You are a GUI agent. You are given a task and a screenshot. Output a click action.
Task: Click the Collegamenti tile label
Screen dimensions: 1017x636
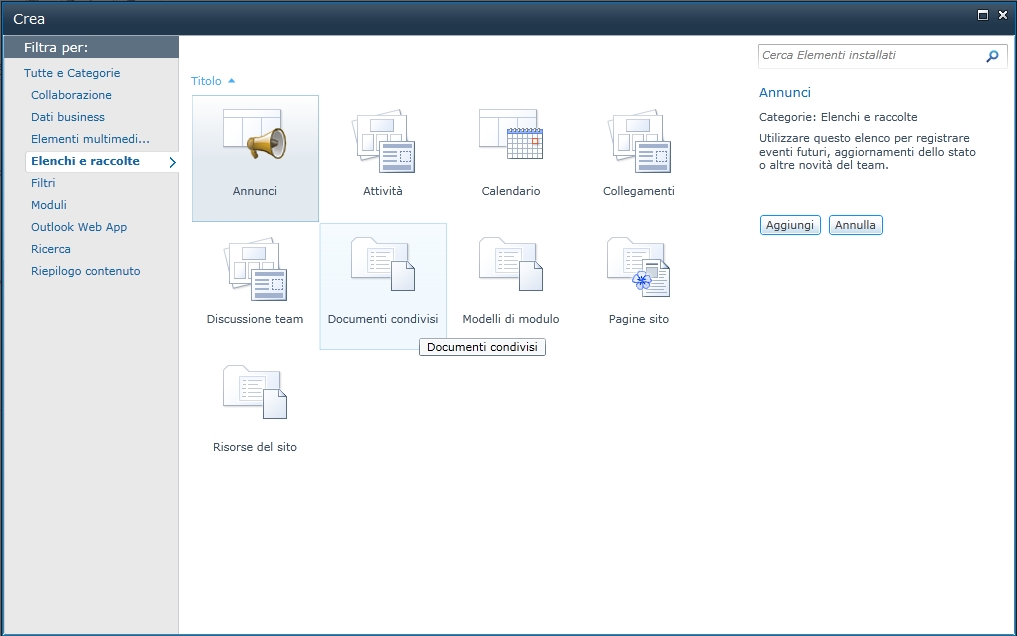pyautogui.click(x=639, y=191)
